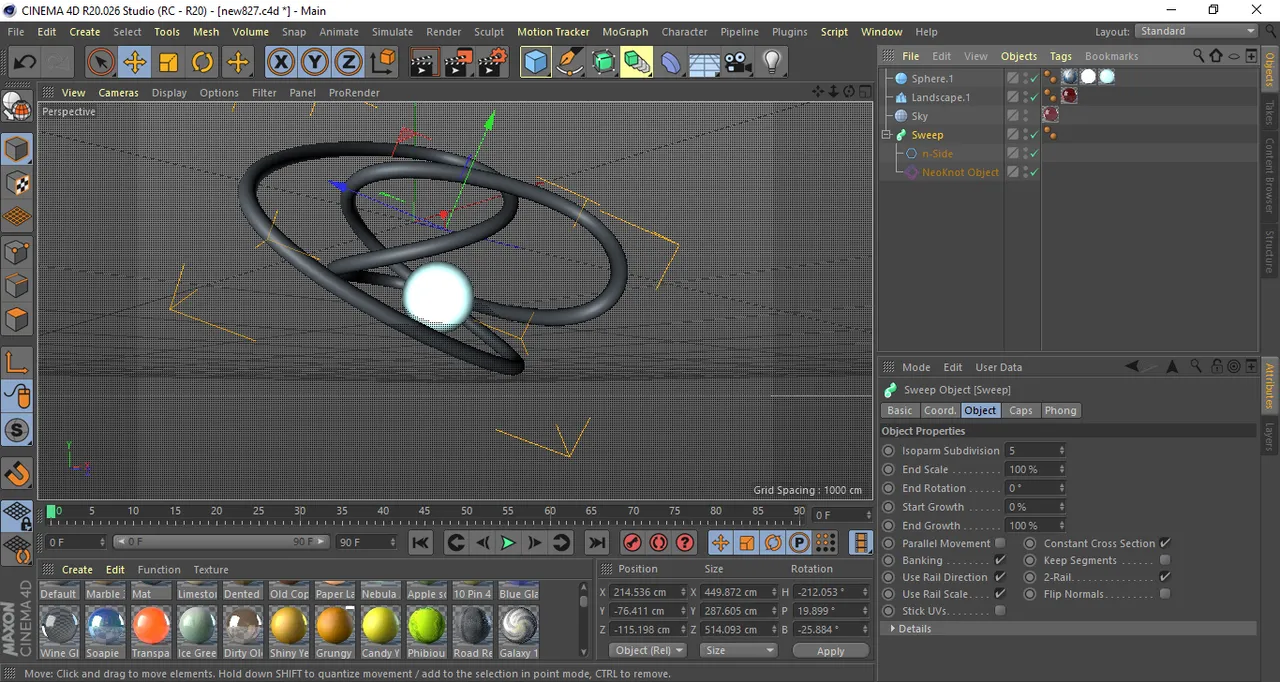Enable the Parallel Movement checkbox
1280x682 pixels.
click(1000, 544)
